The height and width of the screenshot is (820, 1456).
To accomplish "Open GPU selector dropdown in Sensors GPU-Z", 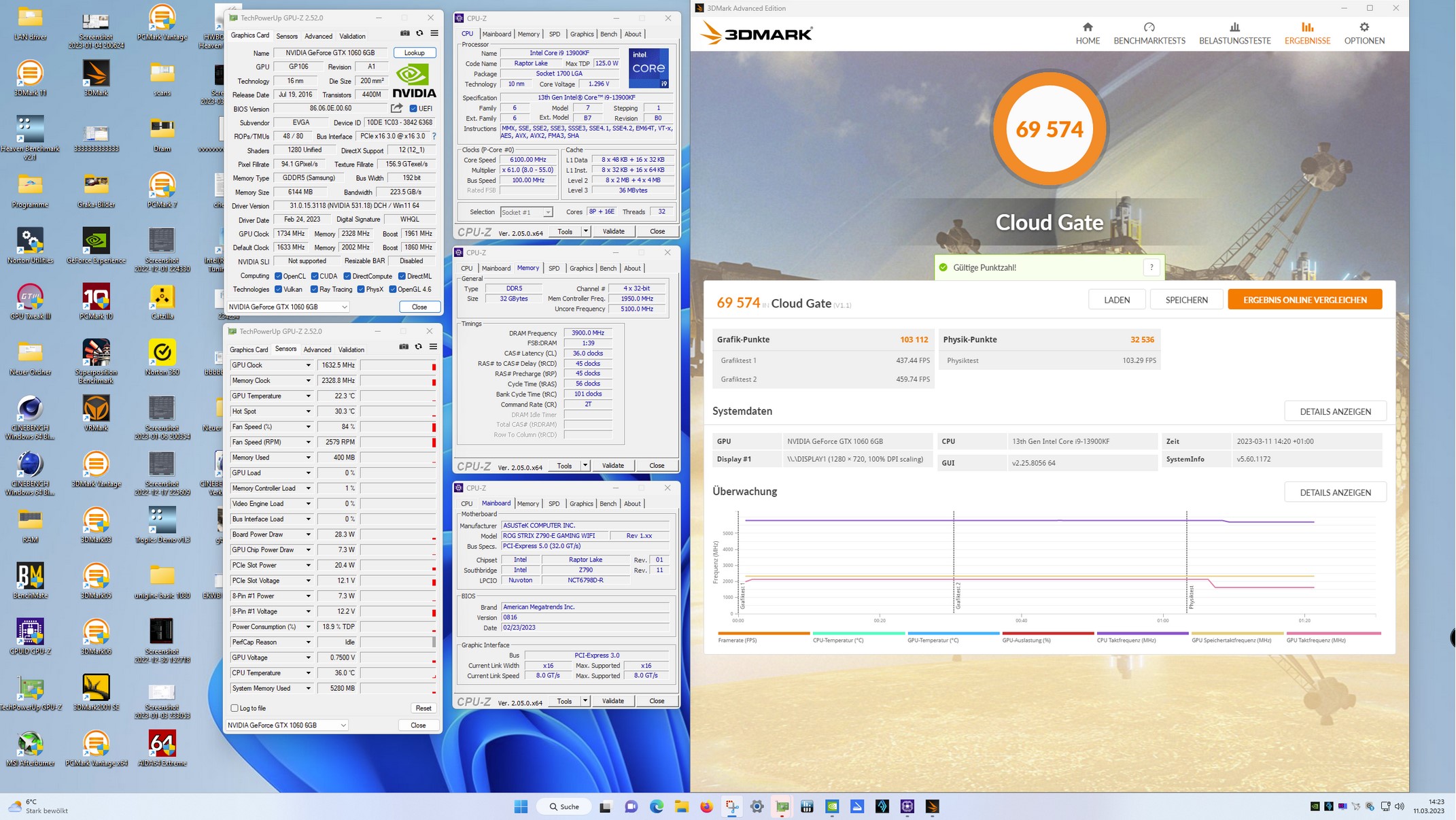I will [287, 725].
